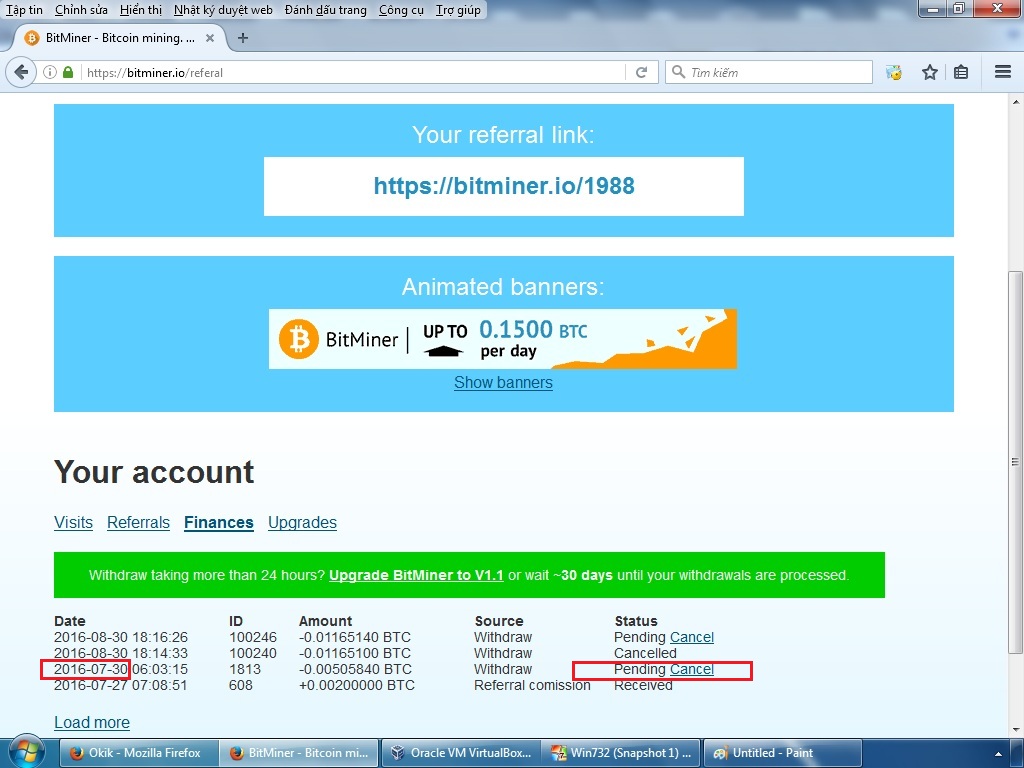Cancel the pending withdrawal ID 1813

coord(692,669)
